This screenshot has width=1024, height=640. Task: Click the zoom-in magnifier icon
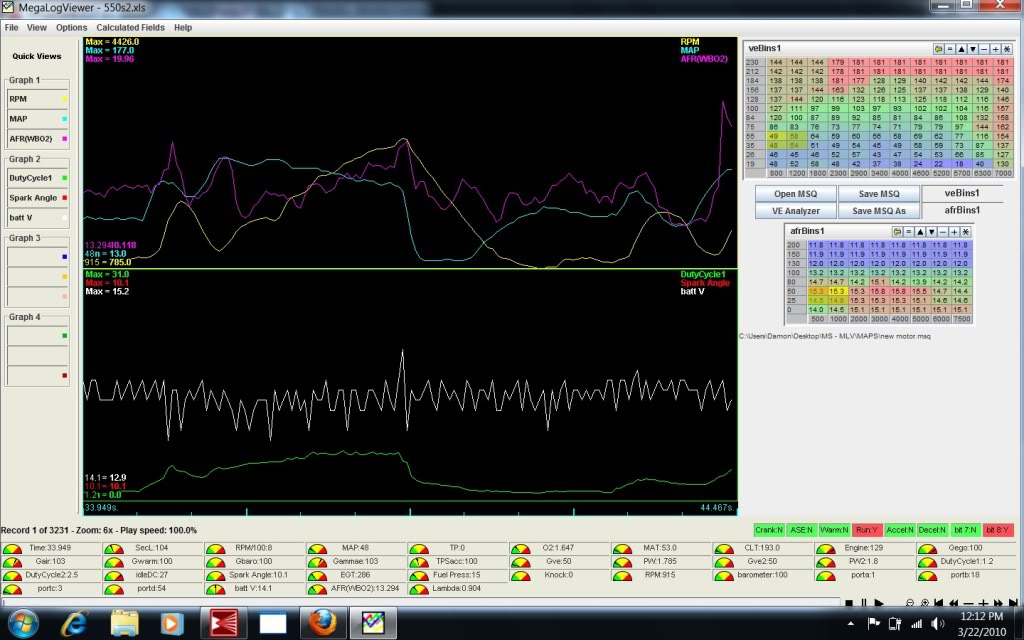click(x=925, y=603)
